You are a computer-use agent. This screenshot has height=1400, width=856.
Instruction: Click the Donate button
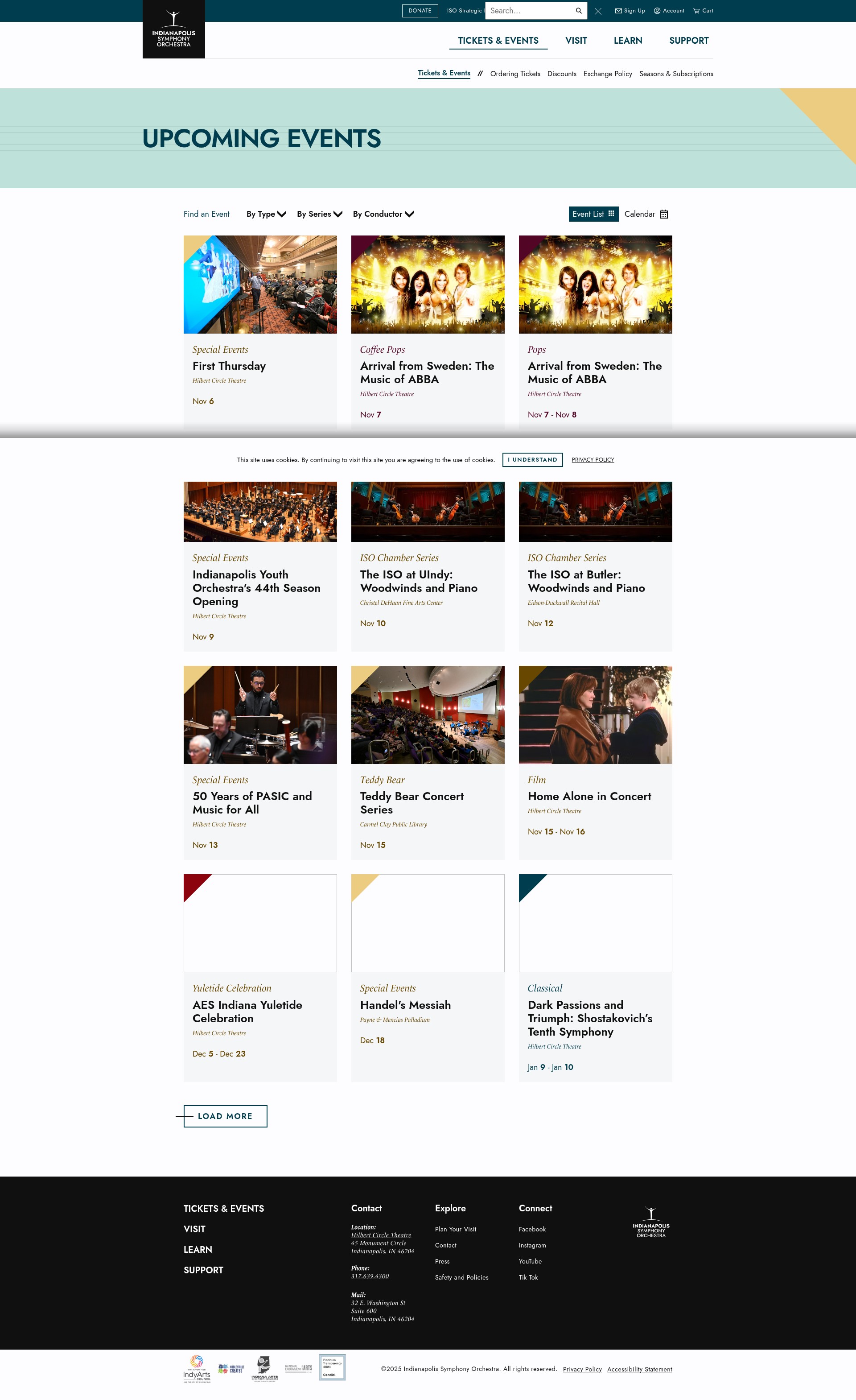[420, 11]
